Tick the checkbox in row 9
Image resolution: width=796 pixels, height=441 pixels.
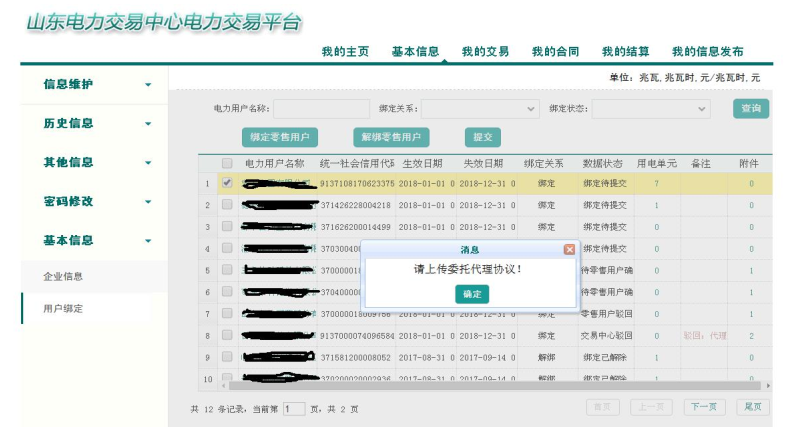click(227, 357)
